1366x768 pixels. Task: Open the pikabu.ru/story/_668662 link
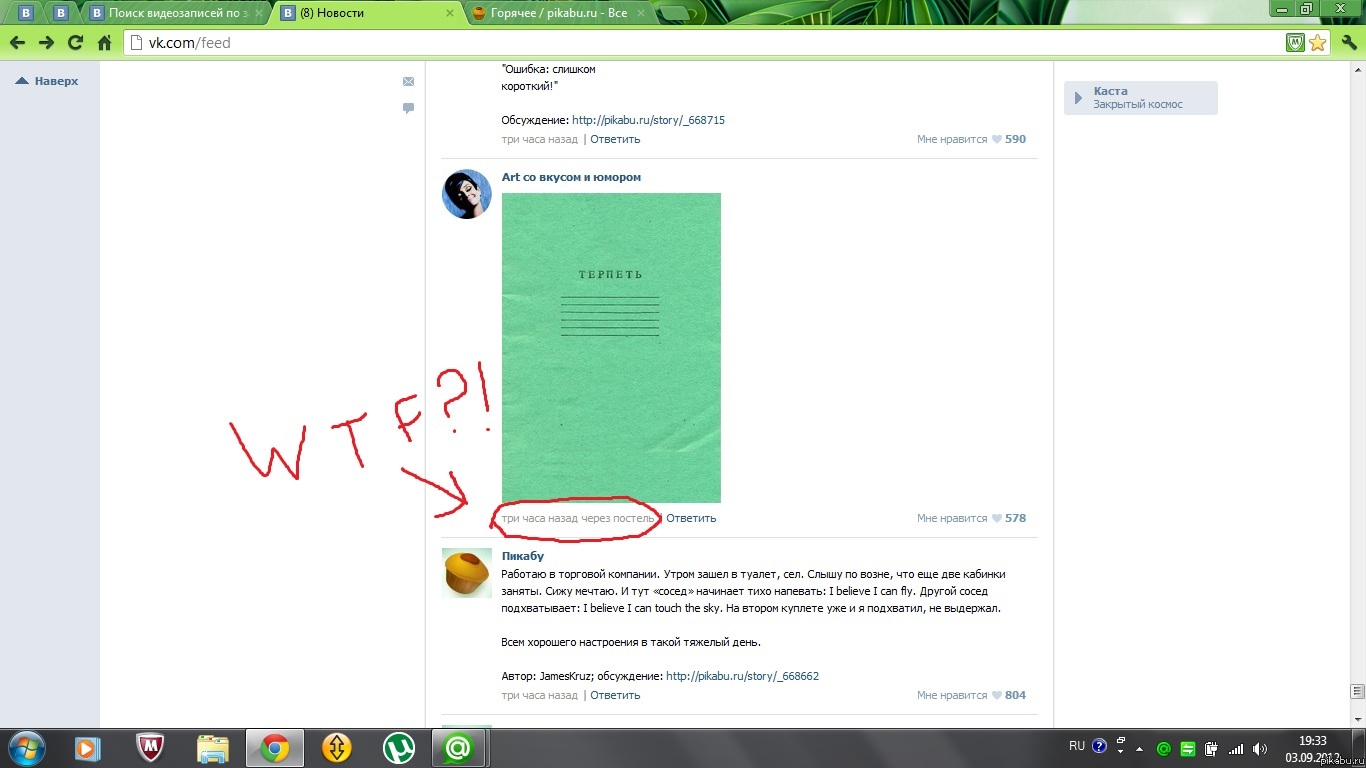coord(742,677)
